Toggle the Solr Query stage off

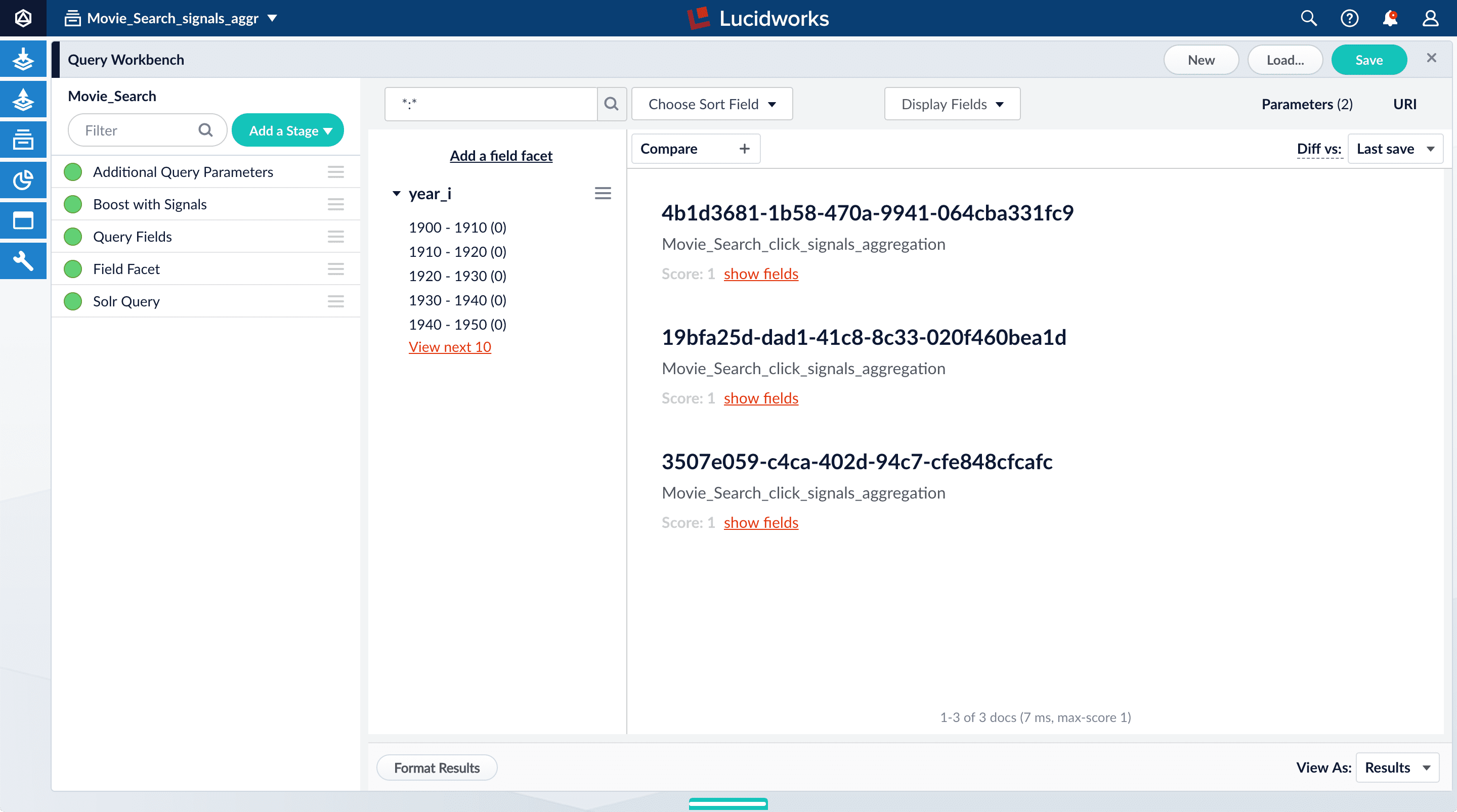(x=73, y=301)
